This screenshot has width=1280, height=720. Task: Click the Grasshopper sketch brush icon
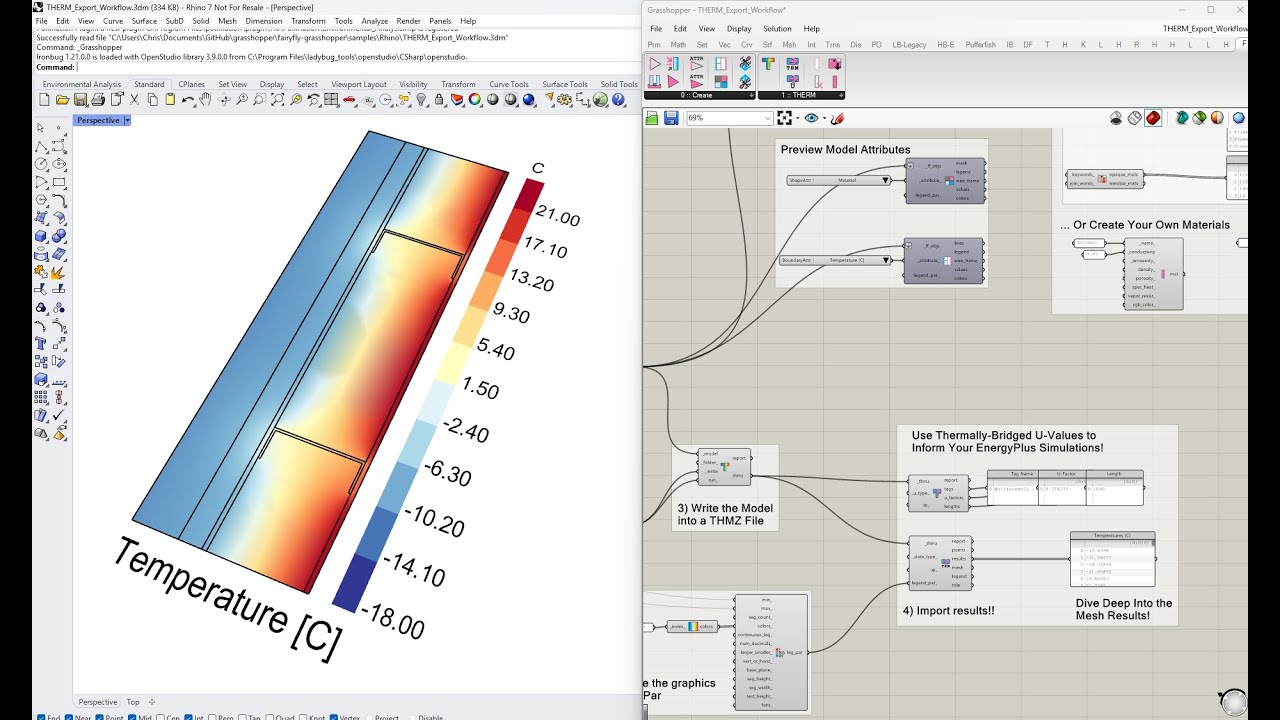[x=837, y=118]
